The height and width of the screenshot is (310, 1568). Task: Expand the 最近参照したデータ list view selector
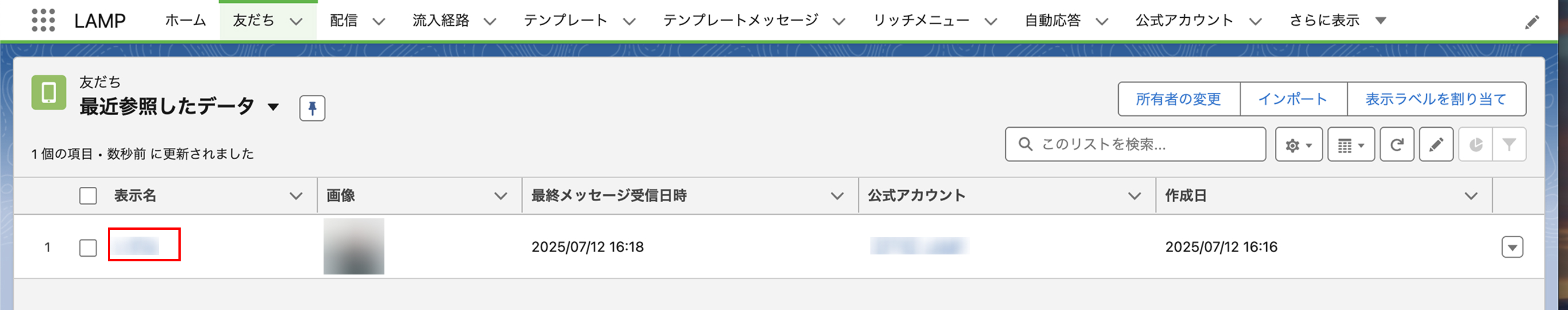tap(273, 107)
